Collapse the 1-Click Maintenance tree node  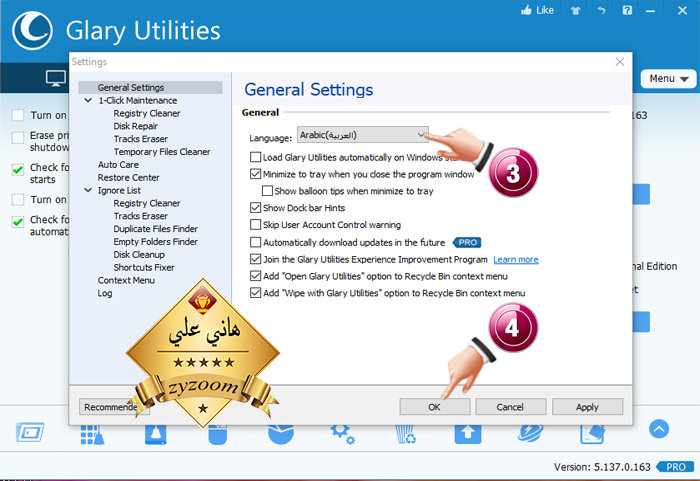click(x=88, y=100)
